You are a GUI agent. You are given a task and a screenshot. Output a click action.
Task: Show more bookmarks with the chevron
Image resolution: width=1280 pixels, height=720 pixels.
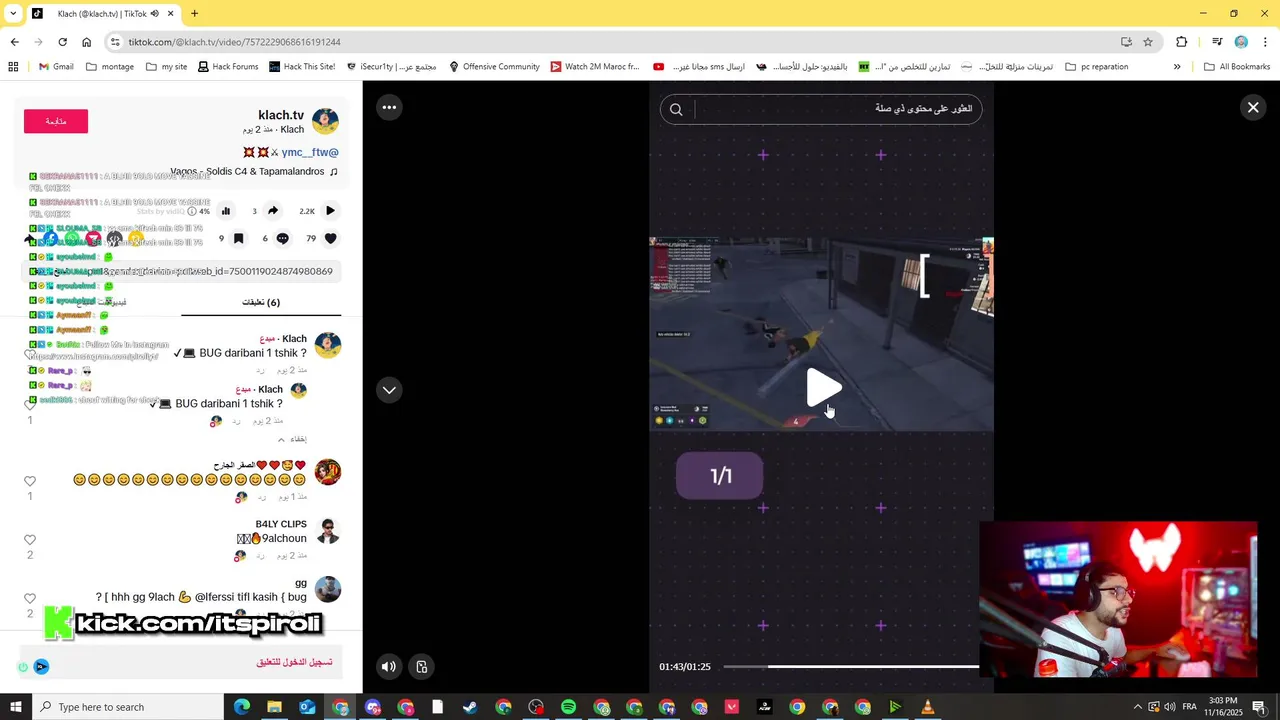(x=1177, y=67)
